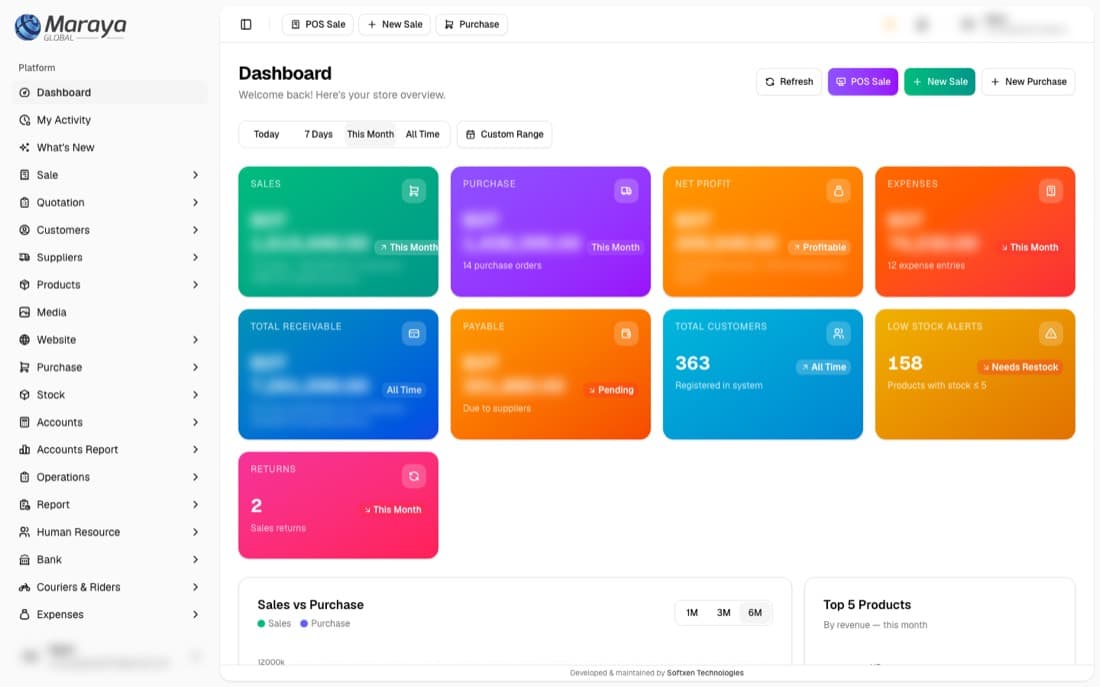Click the 363 total customers value
This screenshot has width=1100, height=687.
pos(692,363)
